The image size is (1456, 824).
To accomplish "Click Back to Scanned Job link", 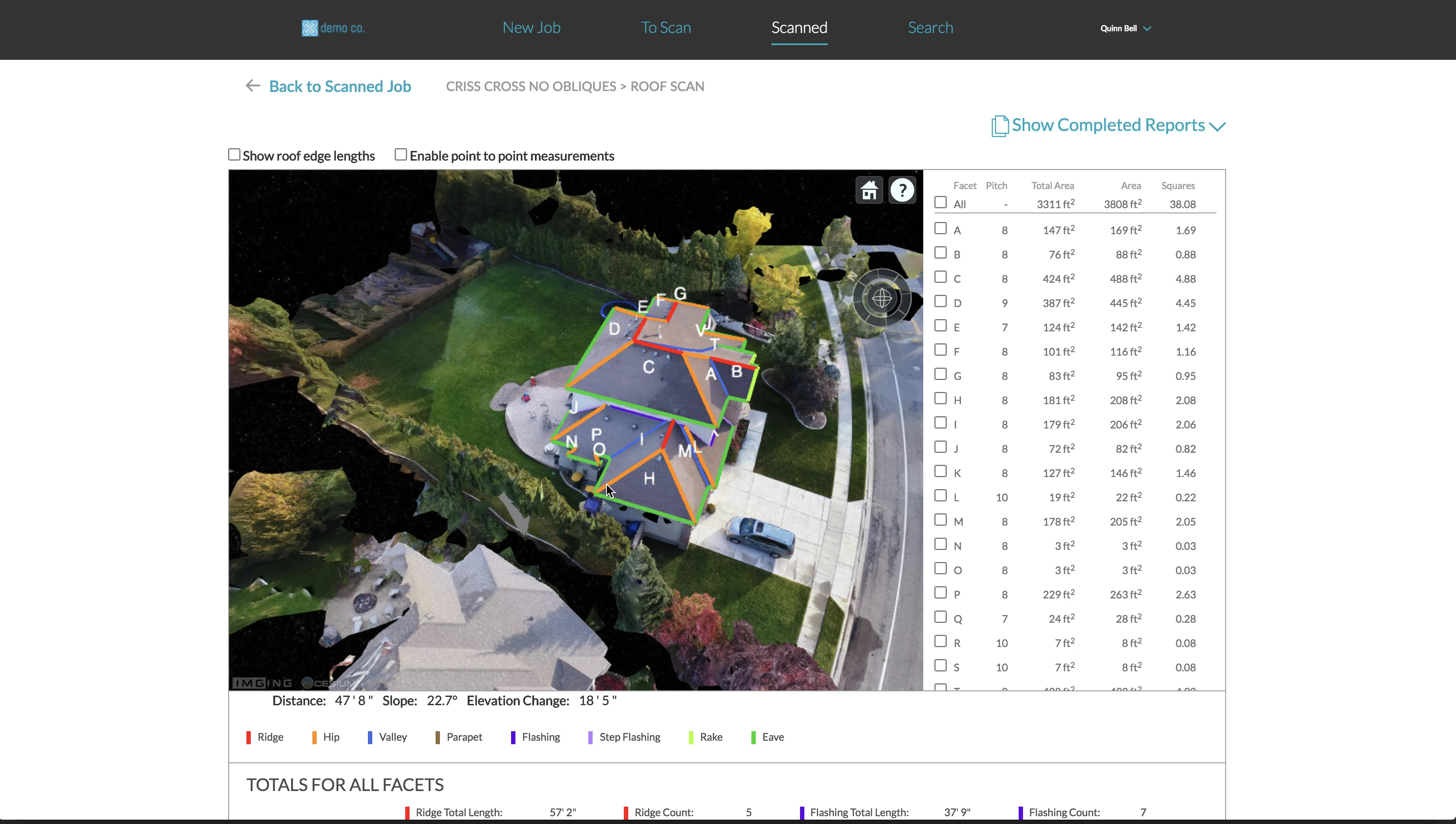I will pos(340,86).
